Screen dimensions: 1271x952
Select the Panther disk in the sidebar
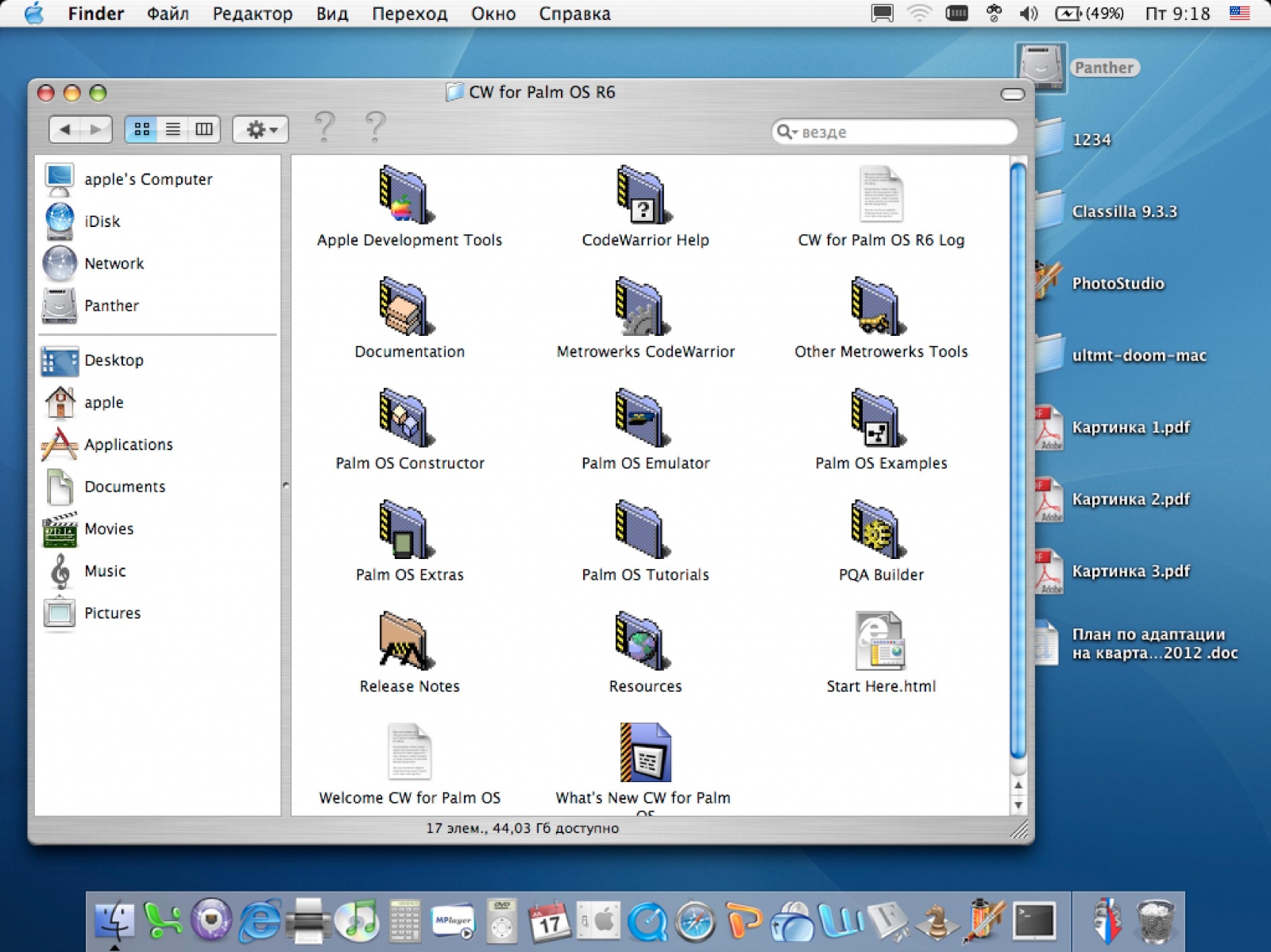(x=91, y=306)
